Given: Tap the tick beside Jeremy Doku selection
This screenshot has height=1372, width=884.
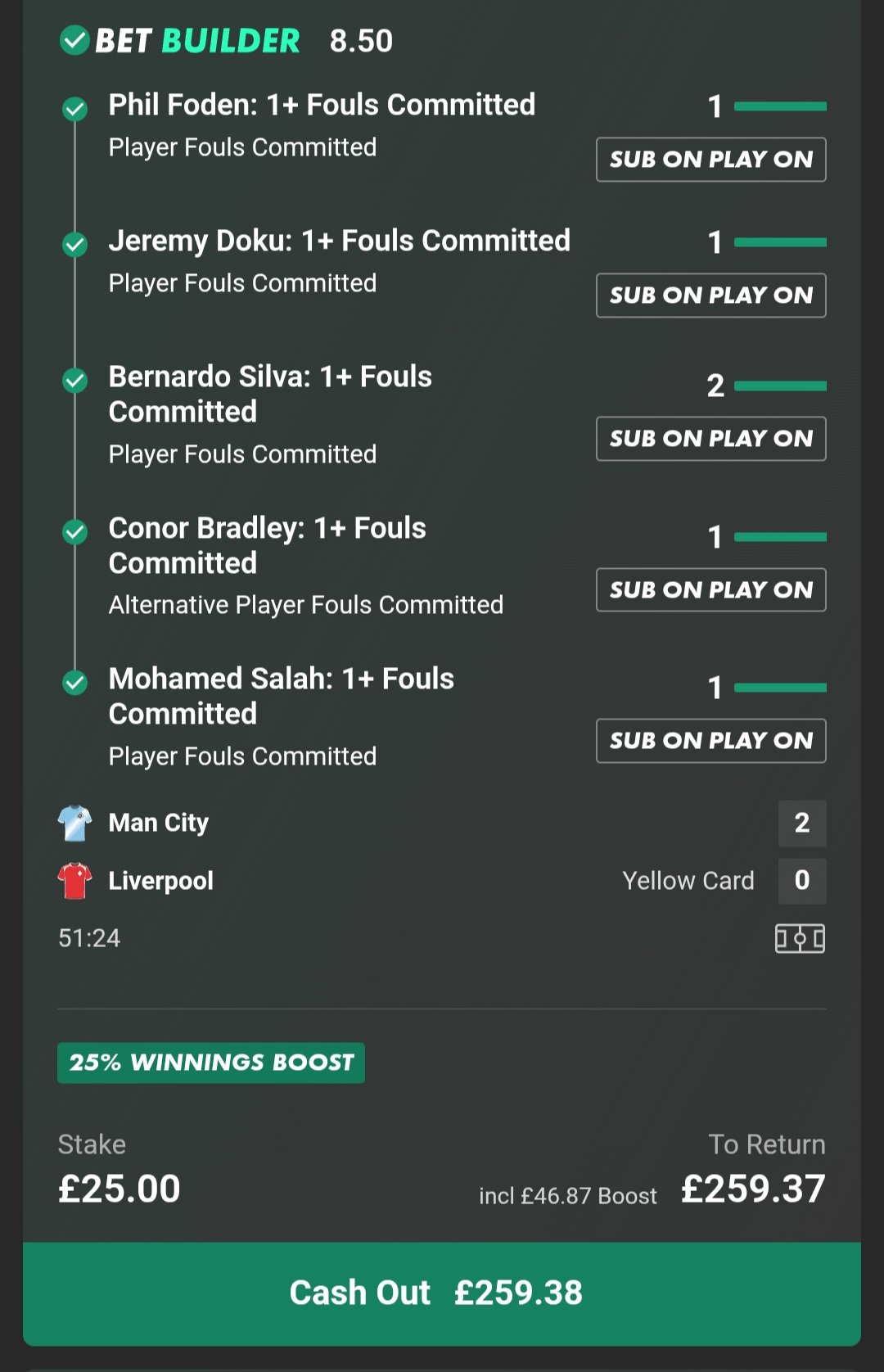Looking at the screenshot, I should [75, 244].
